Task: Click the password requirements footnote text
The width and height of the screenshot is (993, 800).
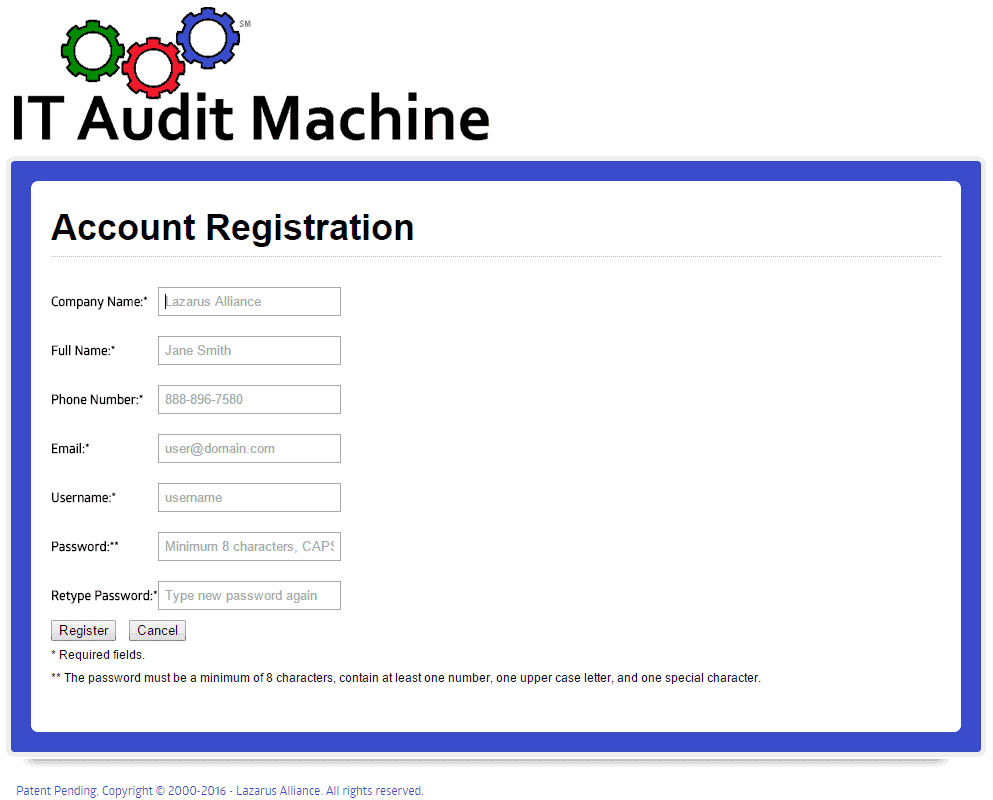Action: (x=406, y=678)
